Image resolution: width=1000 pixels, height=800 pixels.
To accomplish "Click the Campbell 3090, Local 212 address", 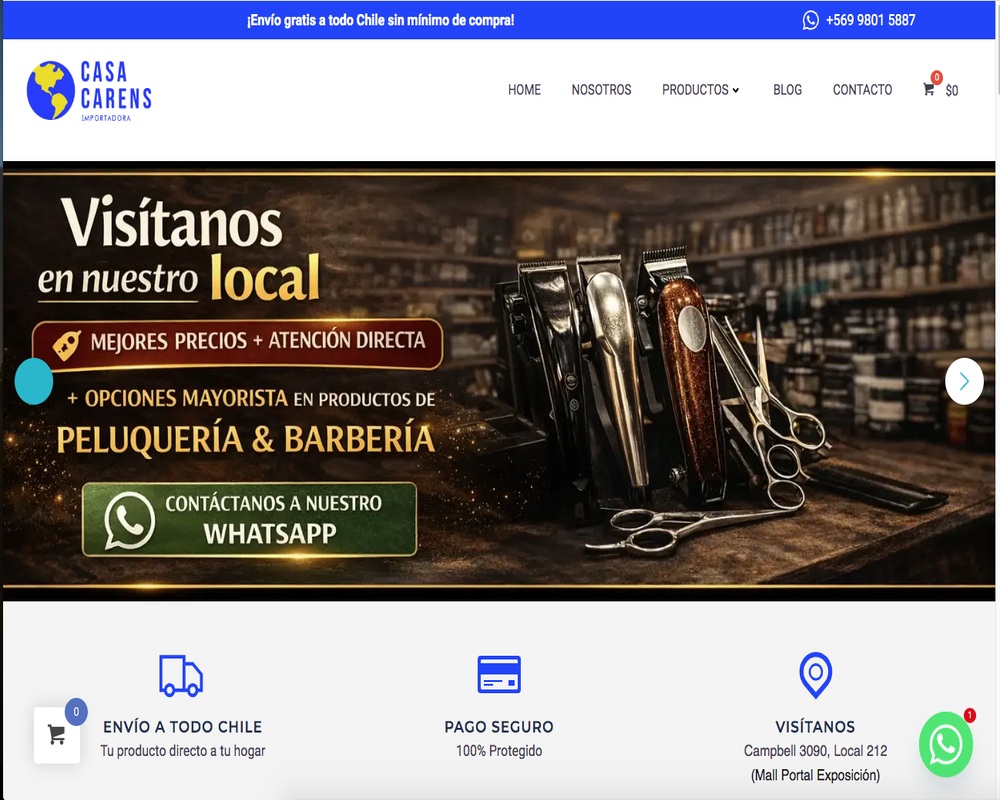I will pos(815,751).
